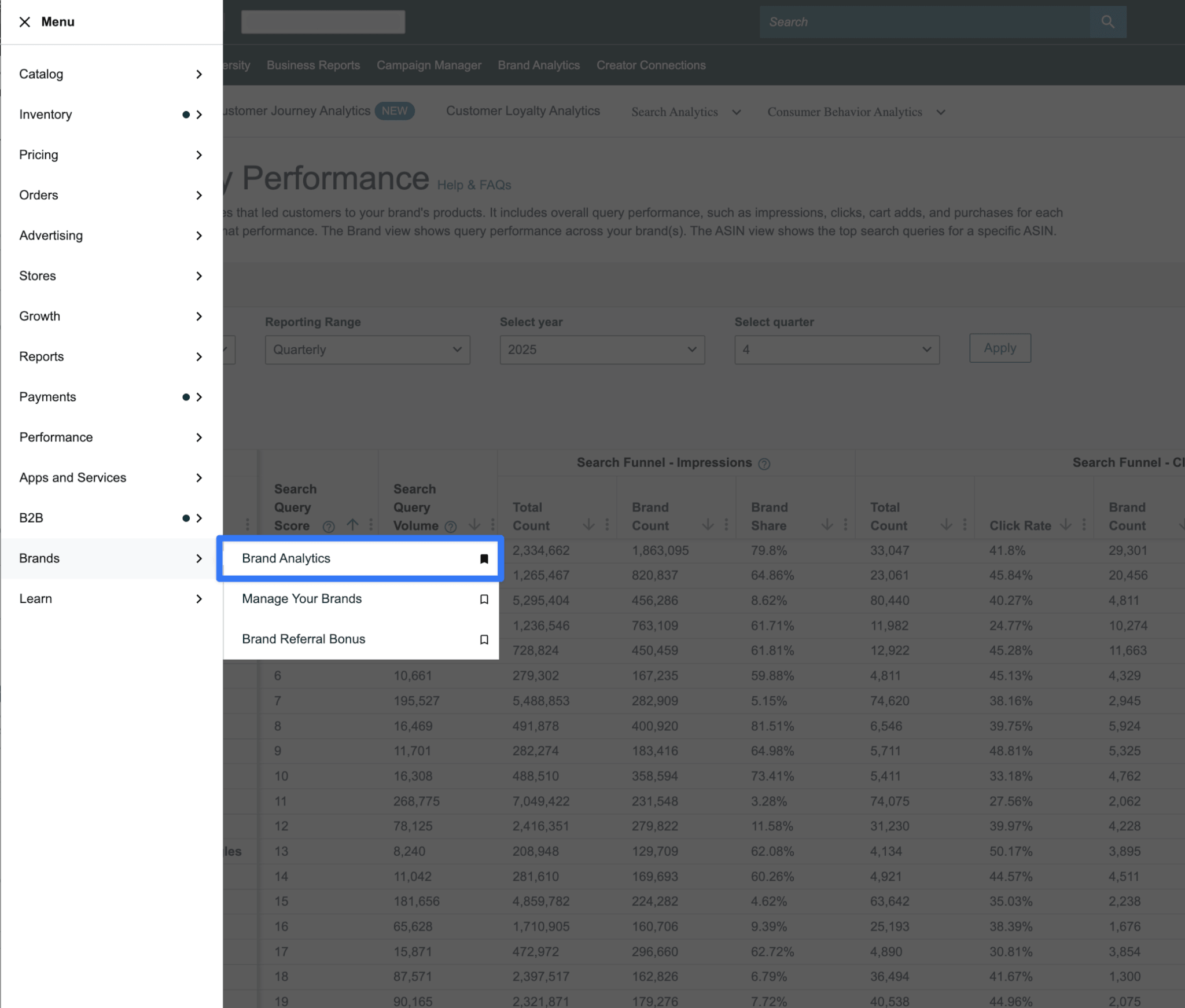Open the Select quarter dropdown
The width and height of the screenshot is (1185, 1008).
(x=837, y=350)
